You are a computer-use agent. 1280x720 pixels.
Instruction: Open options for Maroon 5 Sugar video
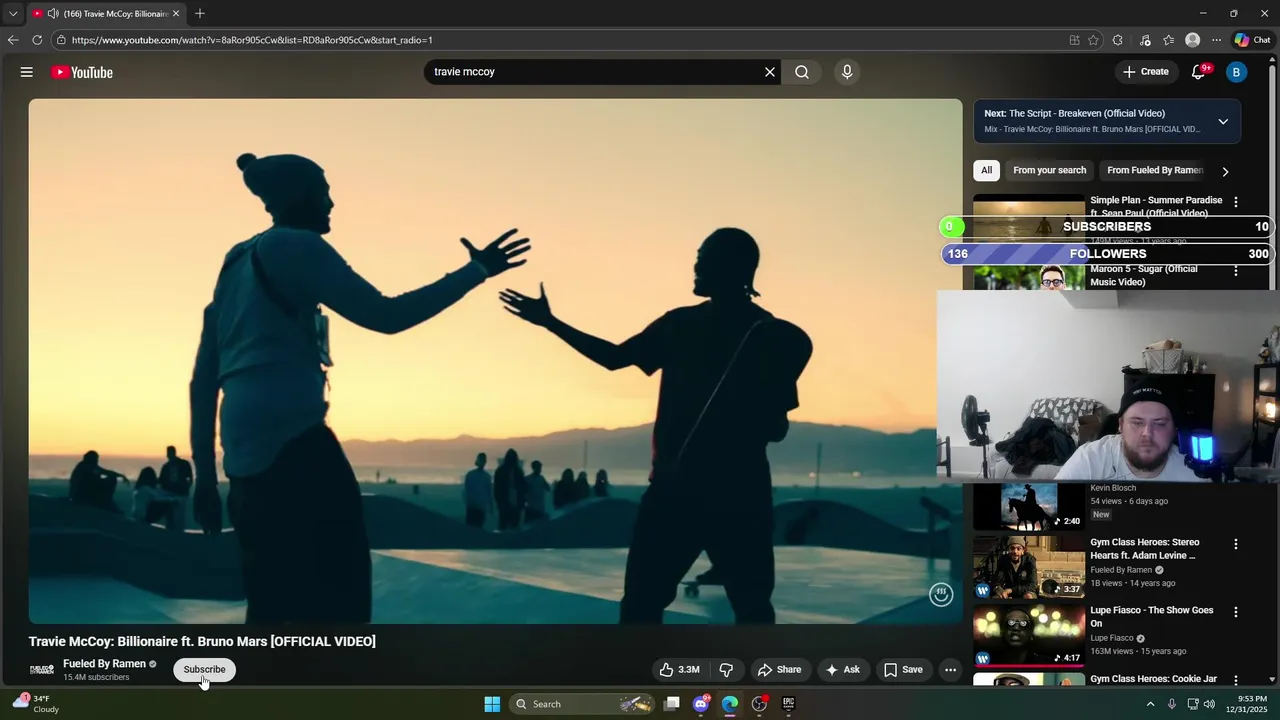tap(1236, 271)
